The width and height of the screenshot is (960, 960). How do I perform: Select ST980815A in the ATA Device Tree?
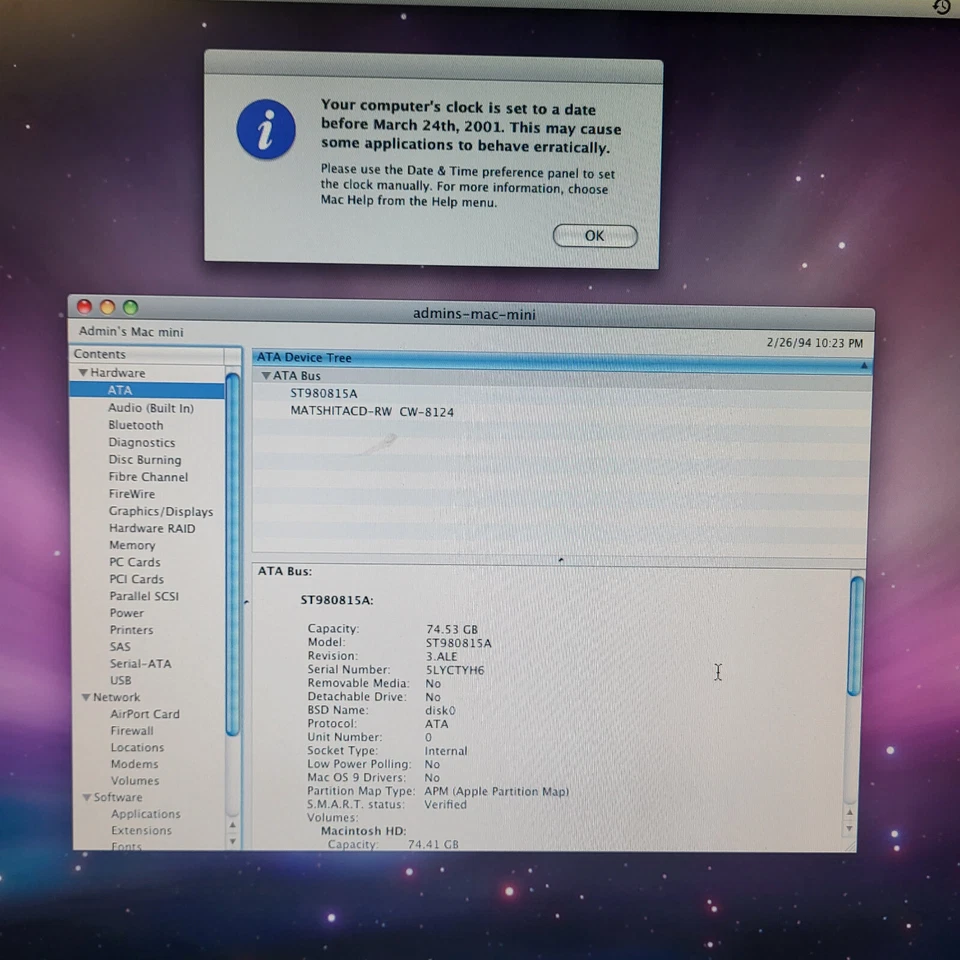322,393
